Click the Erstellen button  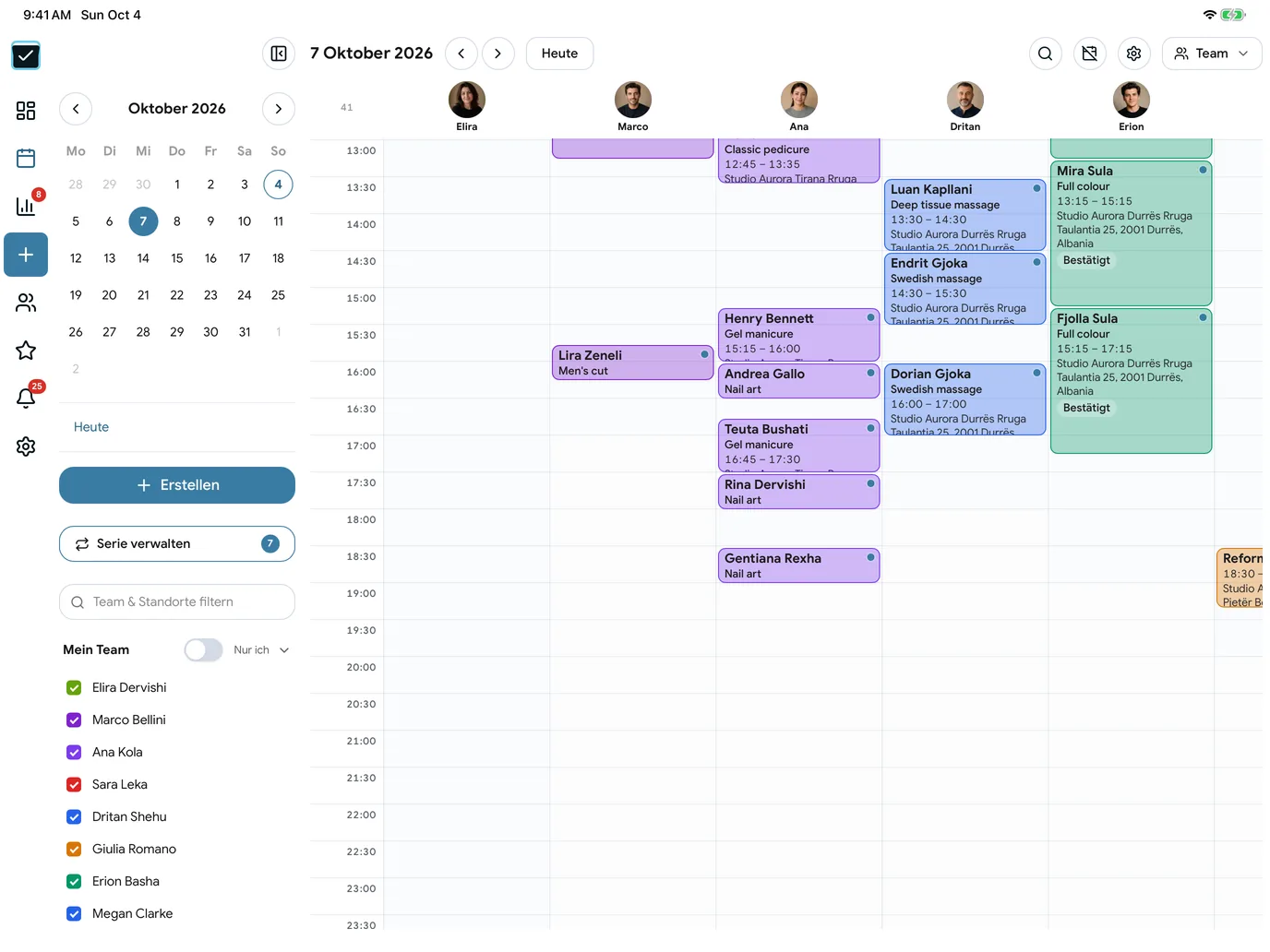(x=177, y=485)
